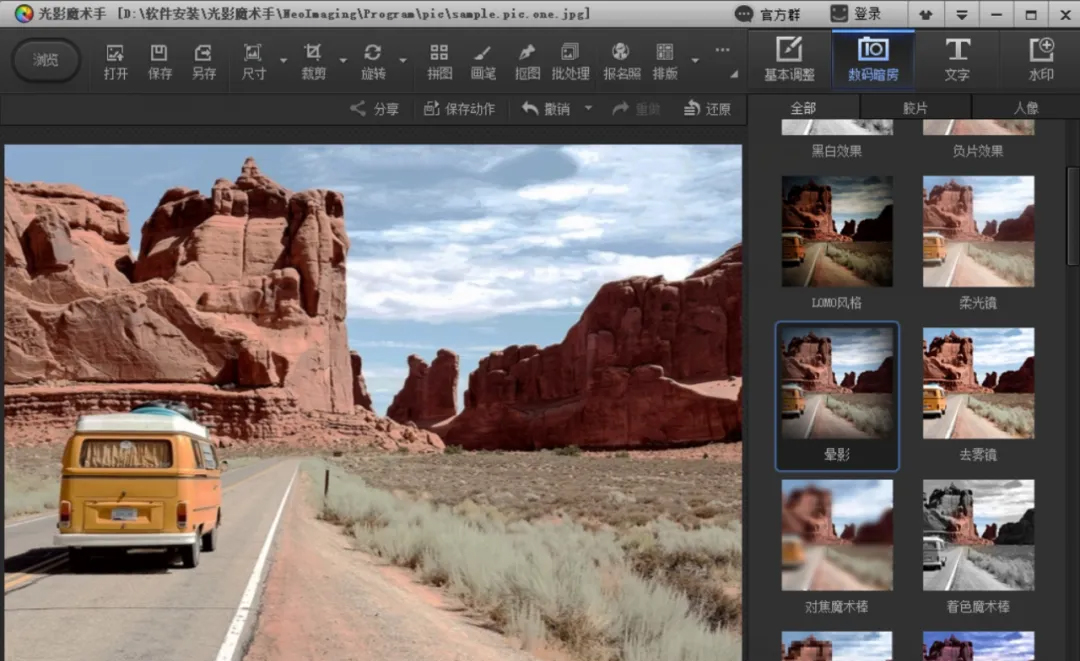Open the skin theme shirt icon

click(926, 14)
